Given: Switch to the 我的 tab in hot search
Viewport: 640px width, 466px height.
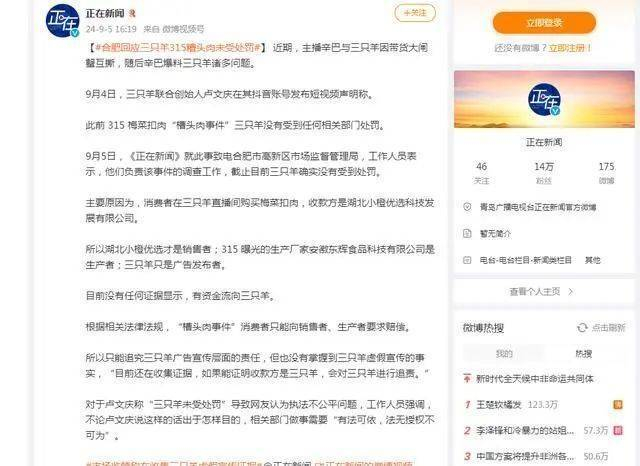Looking at the screenshot, I should pyautogui.click(x=504, y=354).
